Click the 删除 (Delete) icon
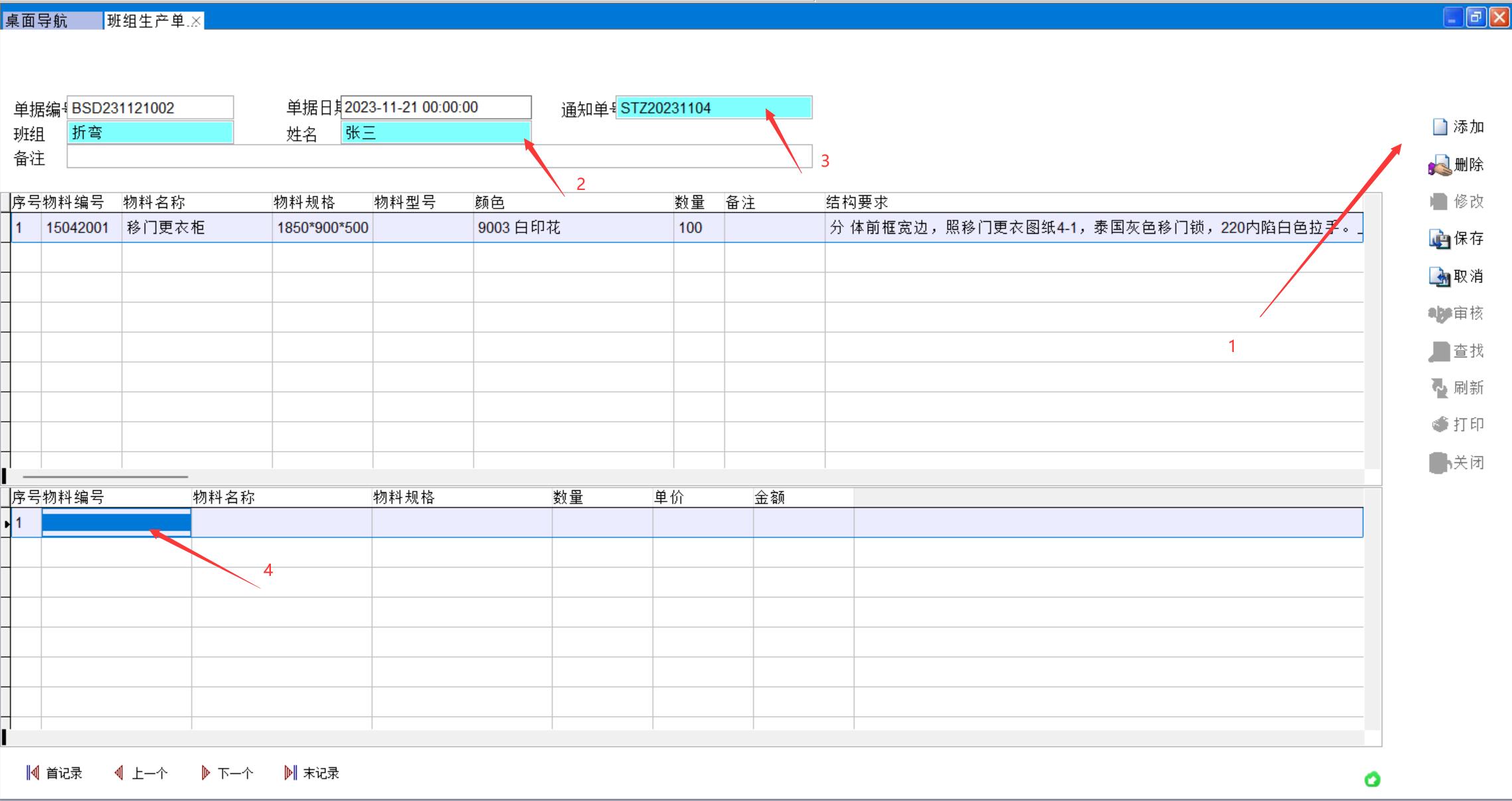 1439,165
